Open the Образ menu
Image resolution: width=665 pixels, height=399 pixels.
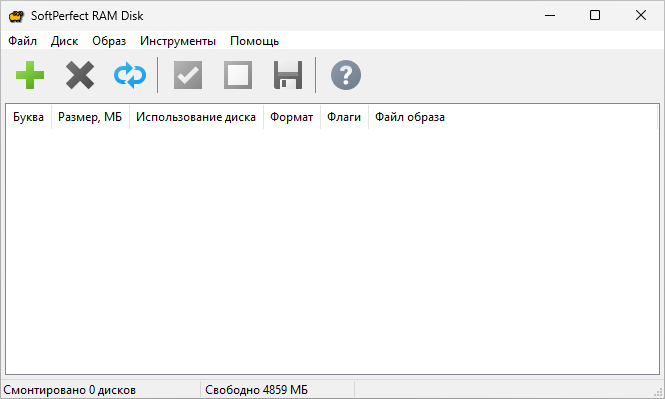(109, 41)
